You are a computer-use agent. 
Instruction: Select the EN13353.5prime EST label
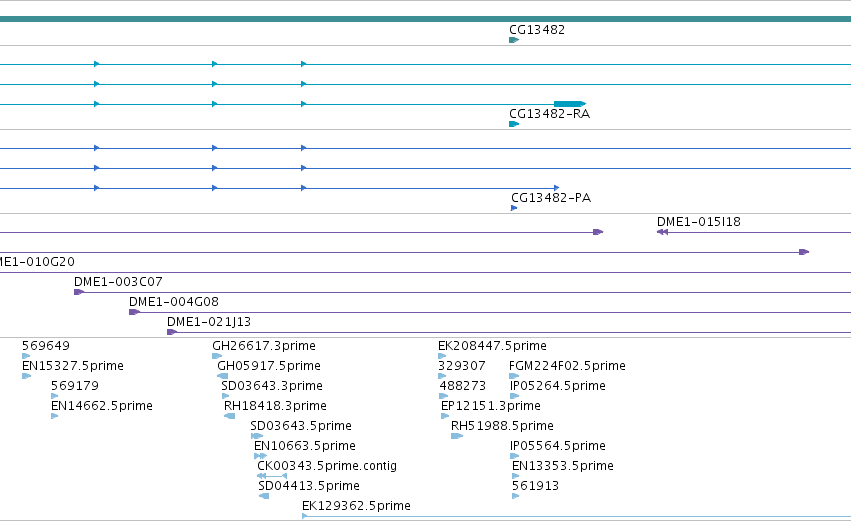pos(563,467)
